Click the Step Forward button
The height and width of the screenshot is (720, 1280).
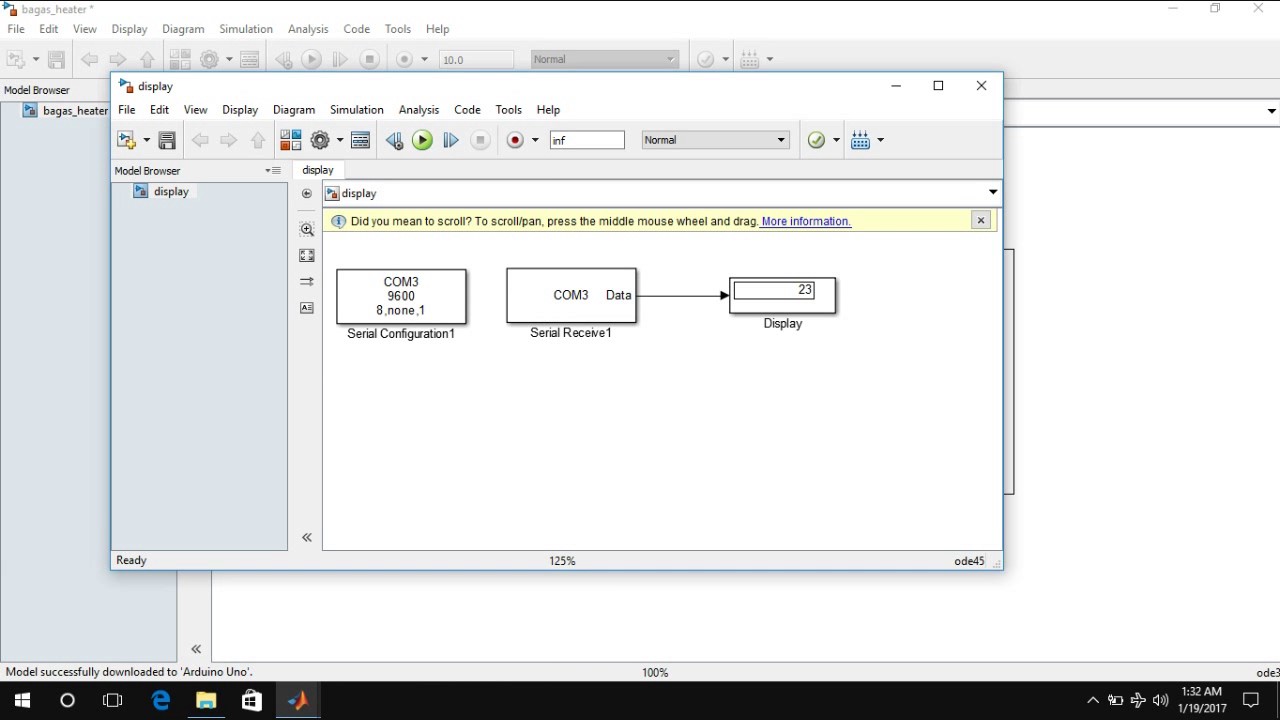click(451, 140)
